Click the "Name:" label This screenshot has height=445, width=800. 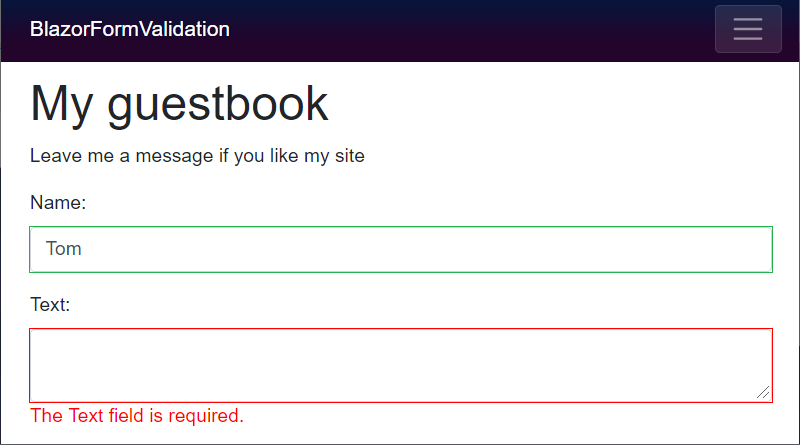pos(58,203)
